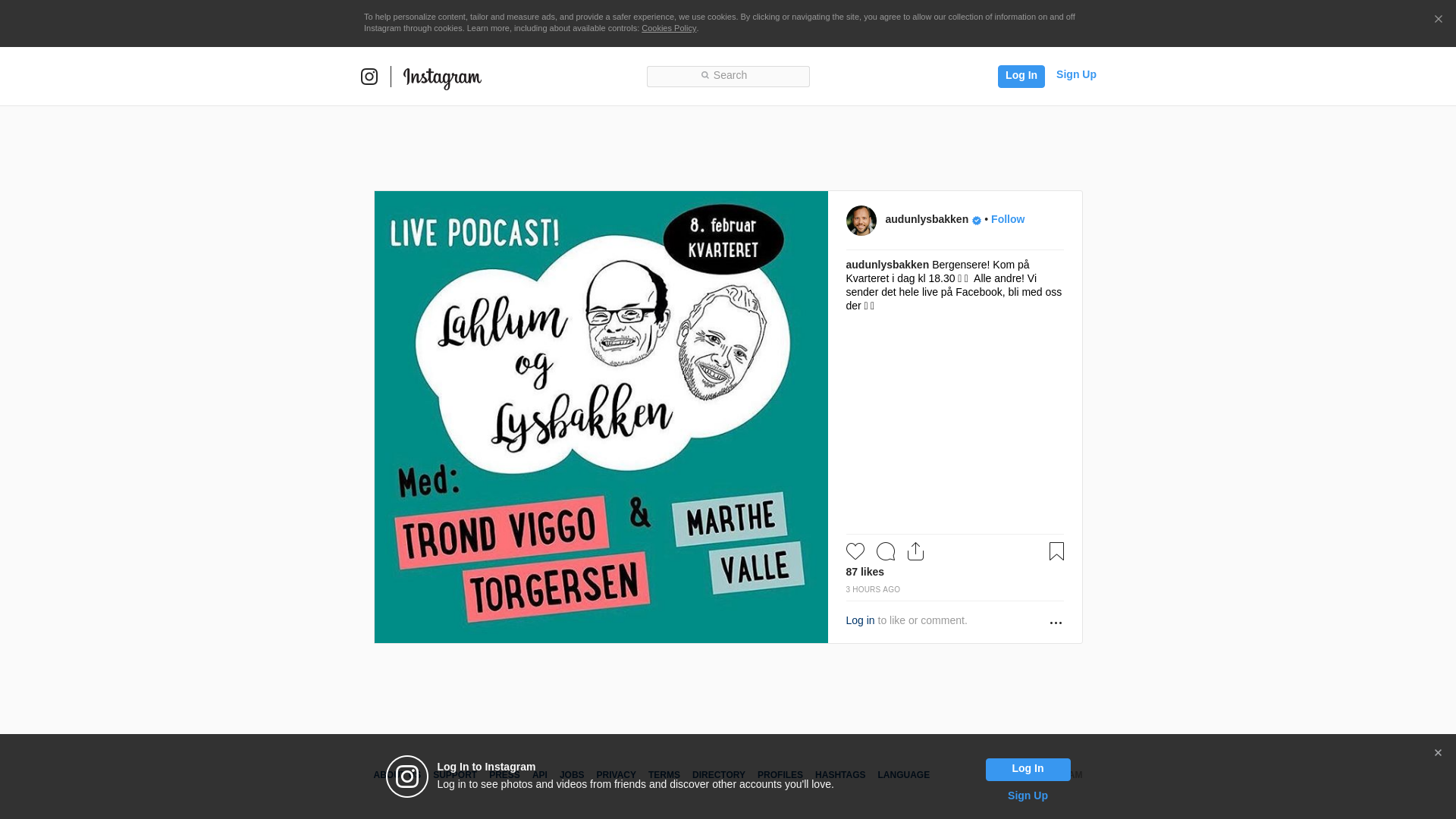
Task: Open the Instagram wordmark logo
Action: (x=442, y=77)
